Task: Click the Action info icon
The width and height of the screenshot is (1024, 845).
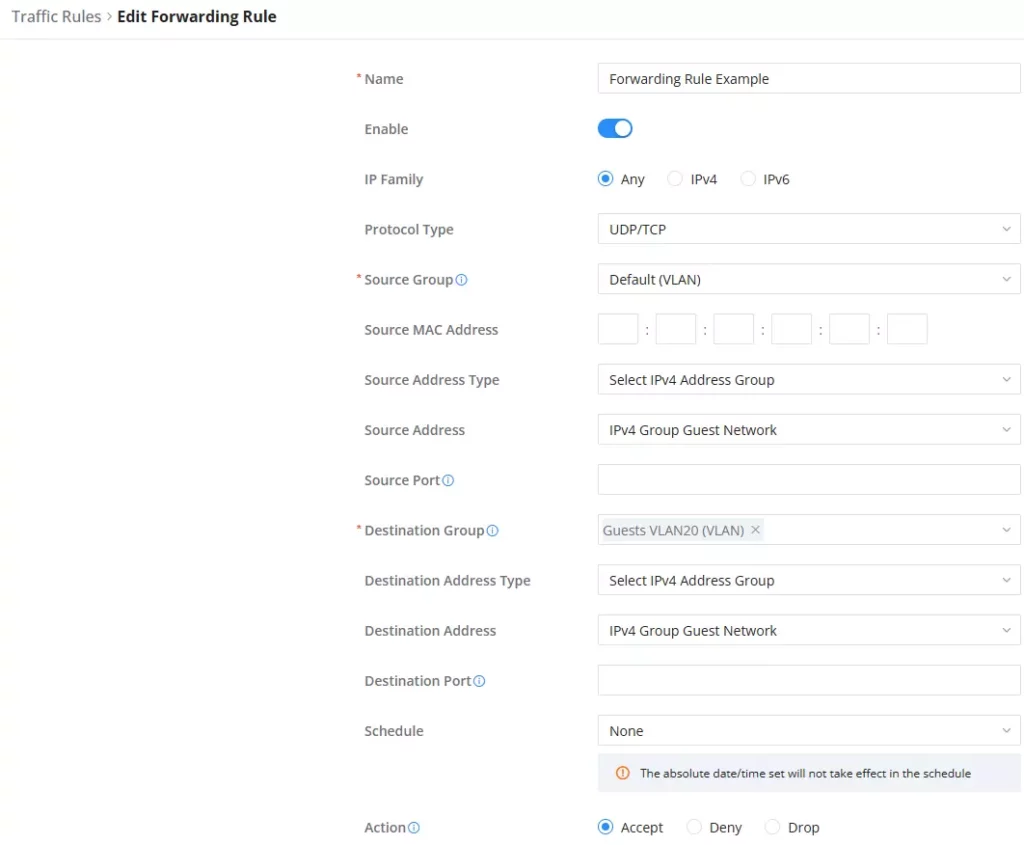Action: tap(413, 827)
